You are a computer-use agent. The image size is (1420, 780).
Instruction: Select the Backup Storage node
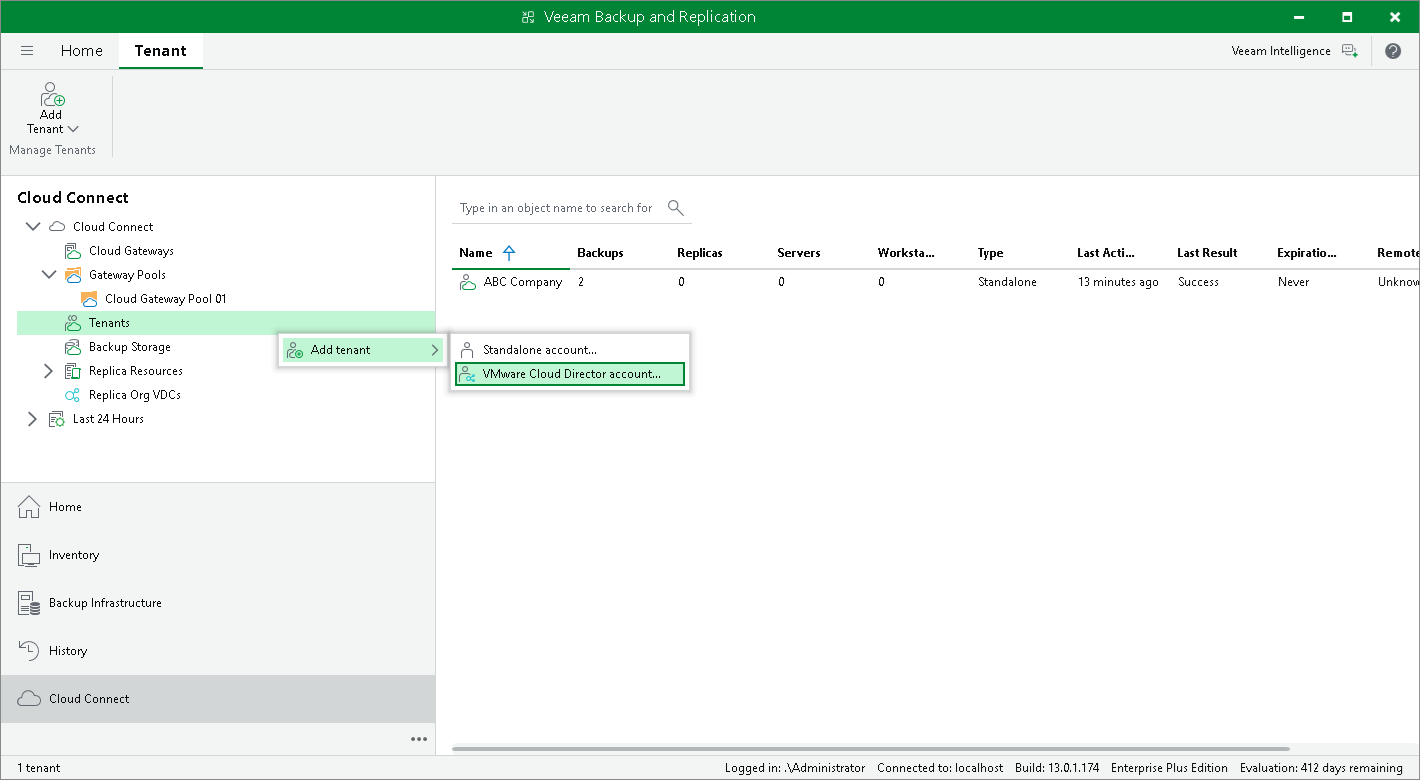[128, 346]
